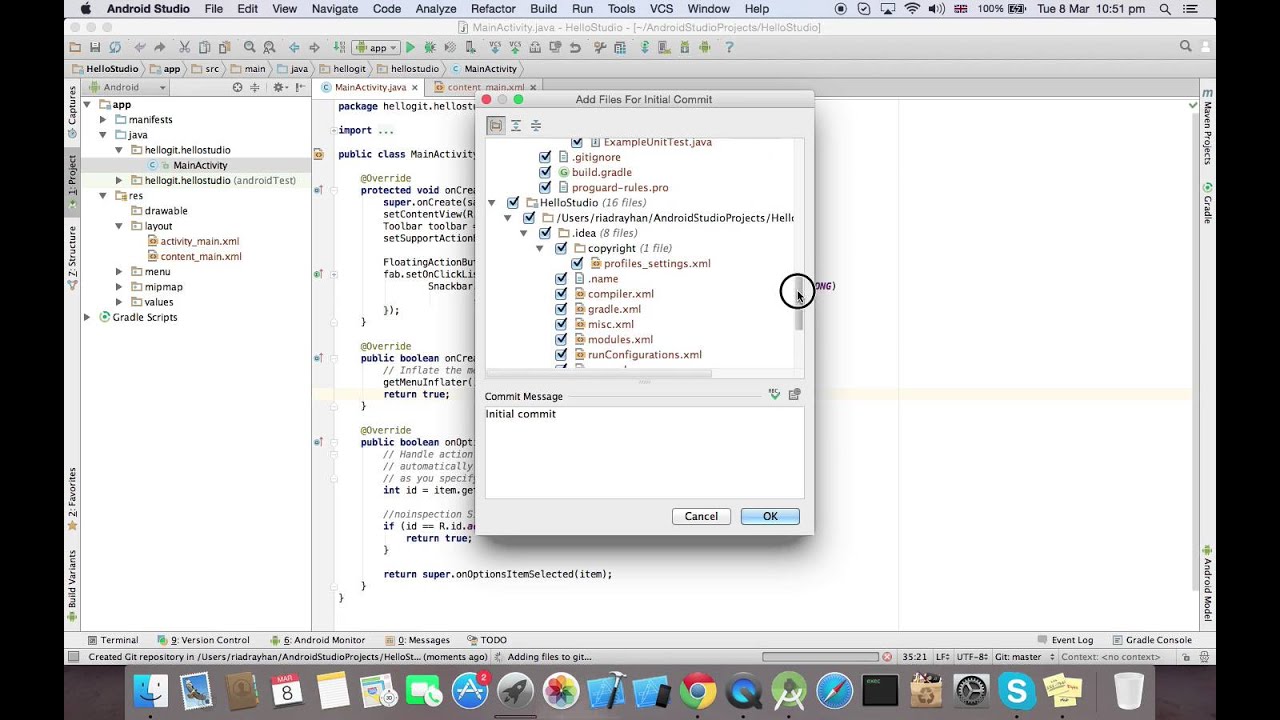Viewport: 1280px width, 720px height.
Task: Uncheck the misc.xml checkbox
Action: (x=561, y=324)
